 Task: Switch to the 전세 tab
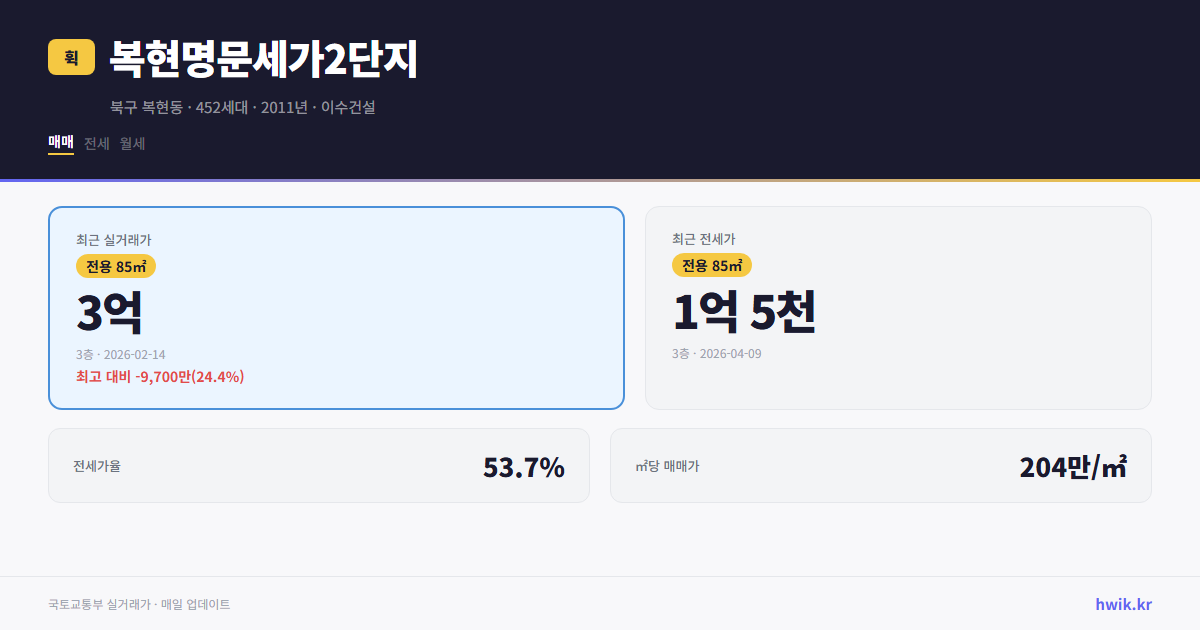coord(96,143)
